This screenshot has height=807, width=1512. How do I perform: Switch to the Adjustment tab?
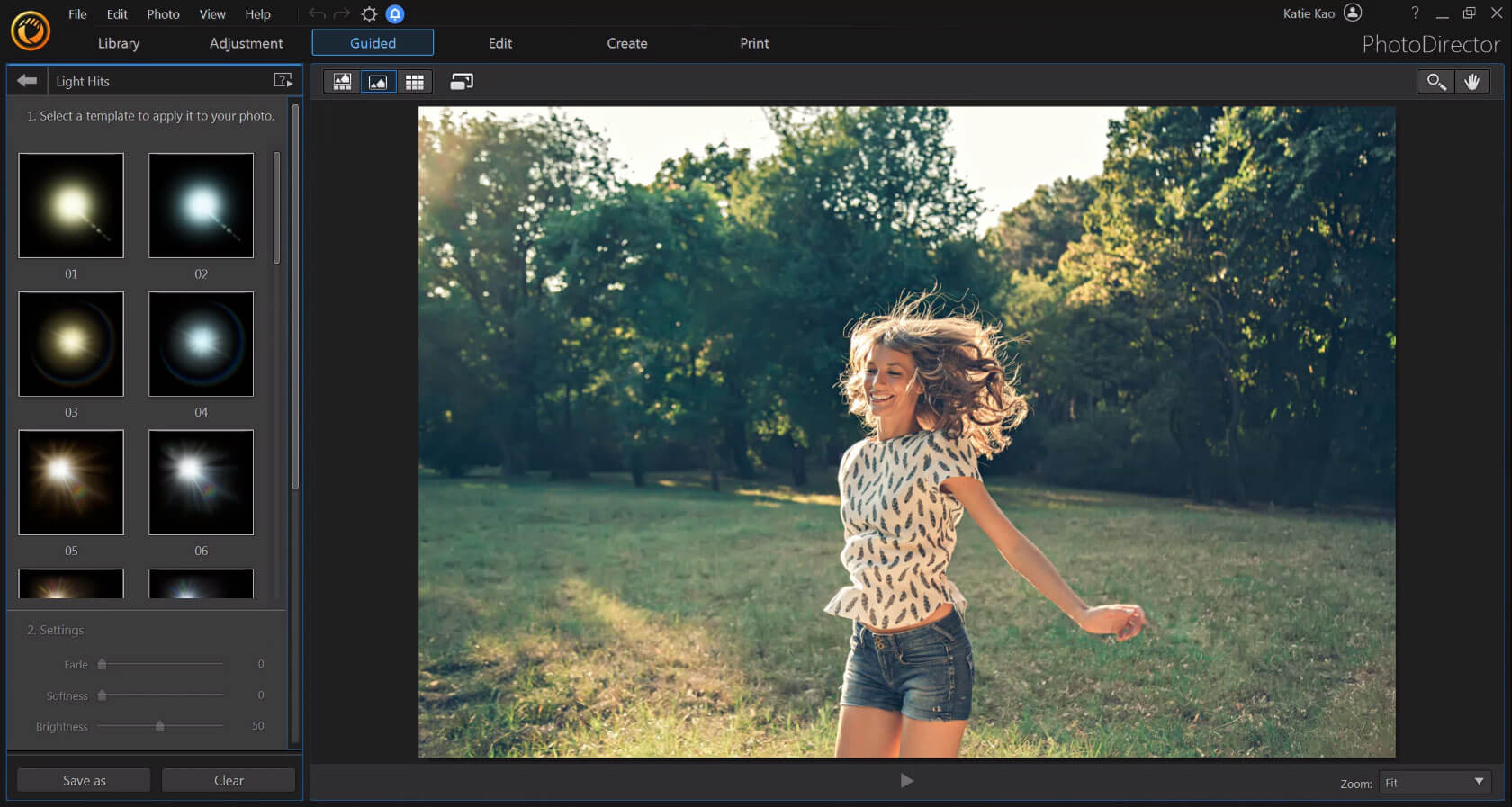(x=246, y=43)
